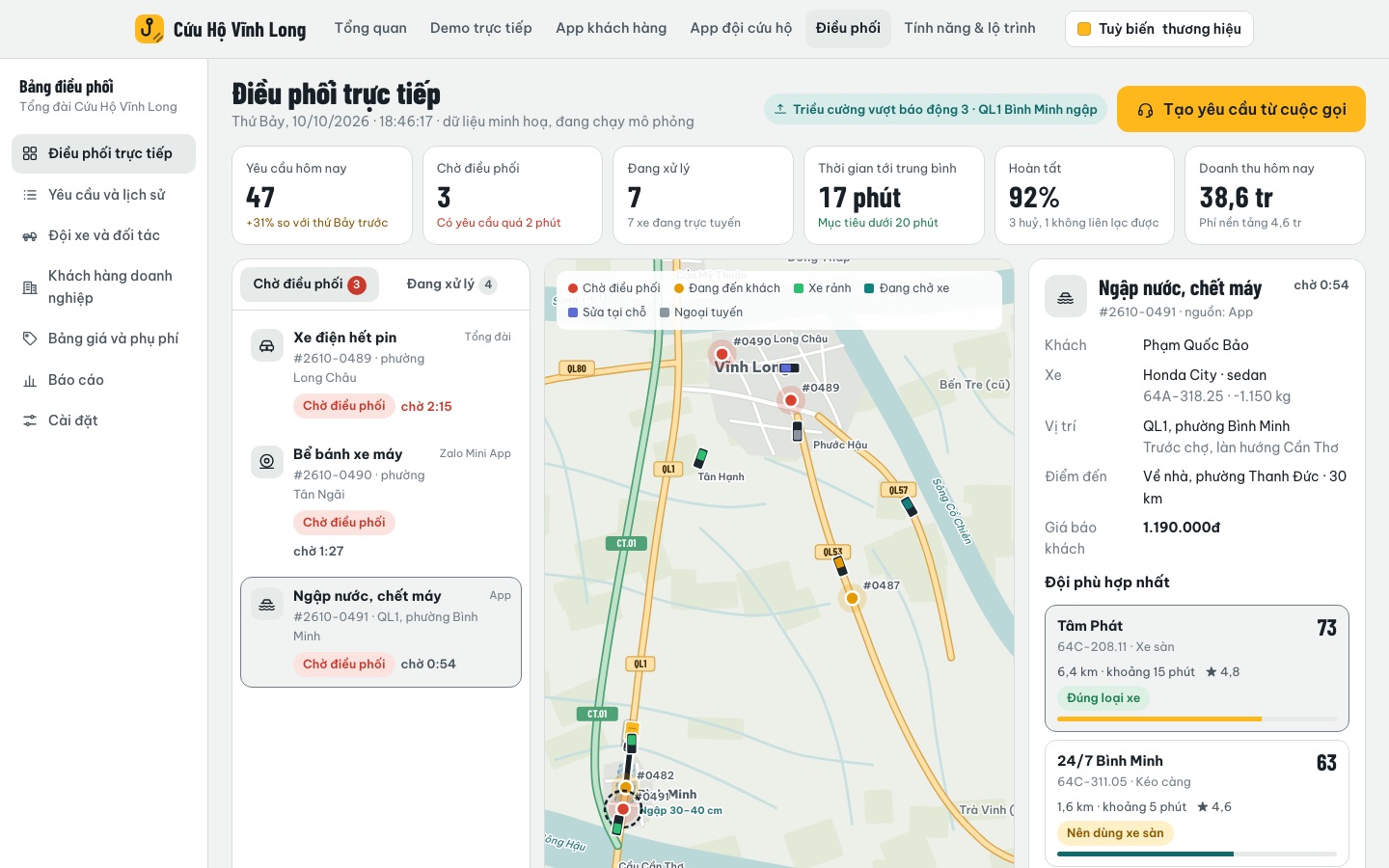Click the Xe rảnh legend entry on the map
This screenshot has width=1389, height=868.
tap(823, 288)
